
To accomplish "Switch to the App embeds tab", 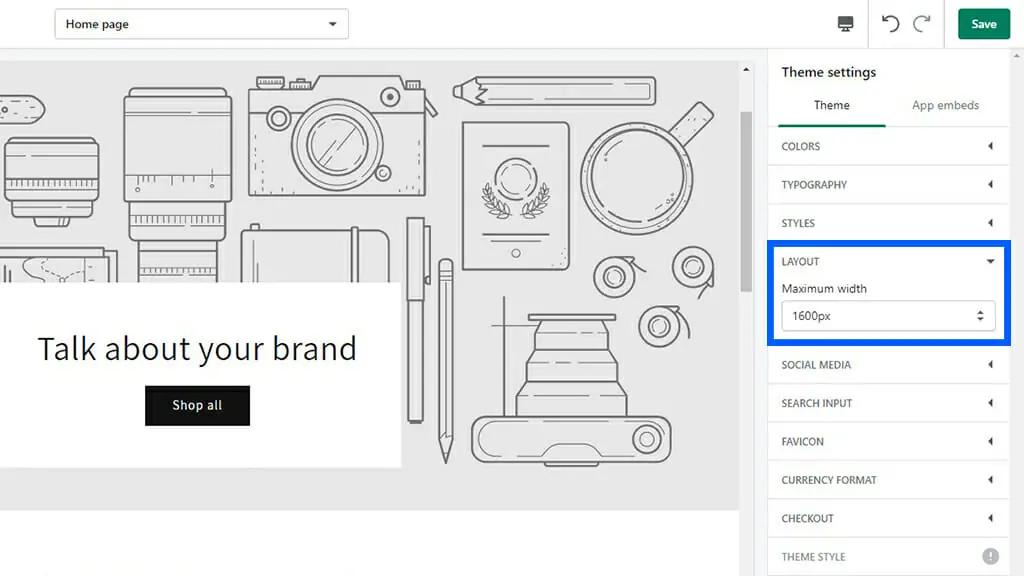I will point(945,105).
